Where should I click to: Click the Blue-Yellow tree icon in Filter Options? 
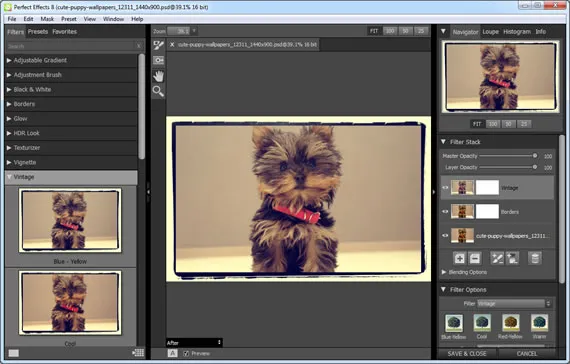454,323
